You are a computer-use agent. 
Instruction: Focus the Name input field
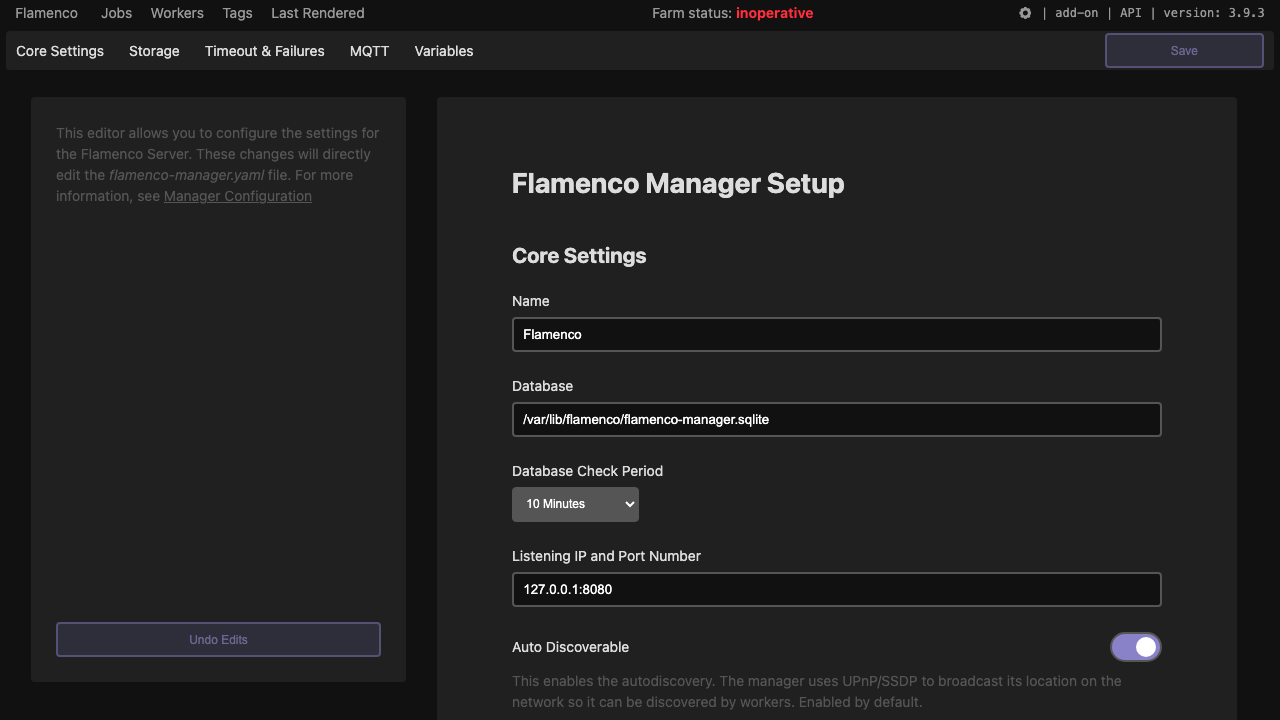pyautogui.click(x=836, y=334)
